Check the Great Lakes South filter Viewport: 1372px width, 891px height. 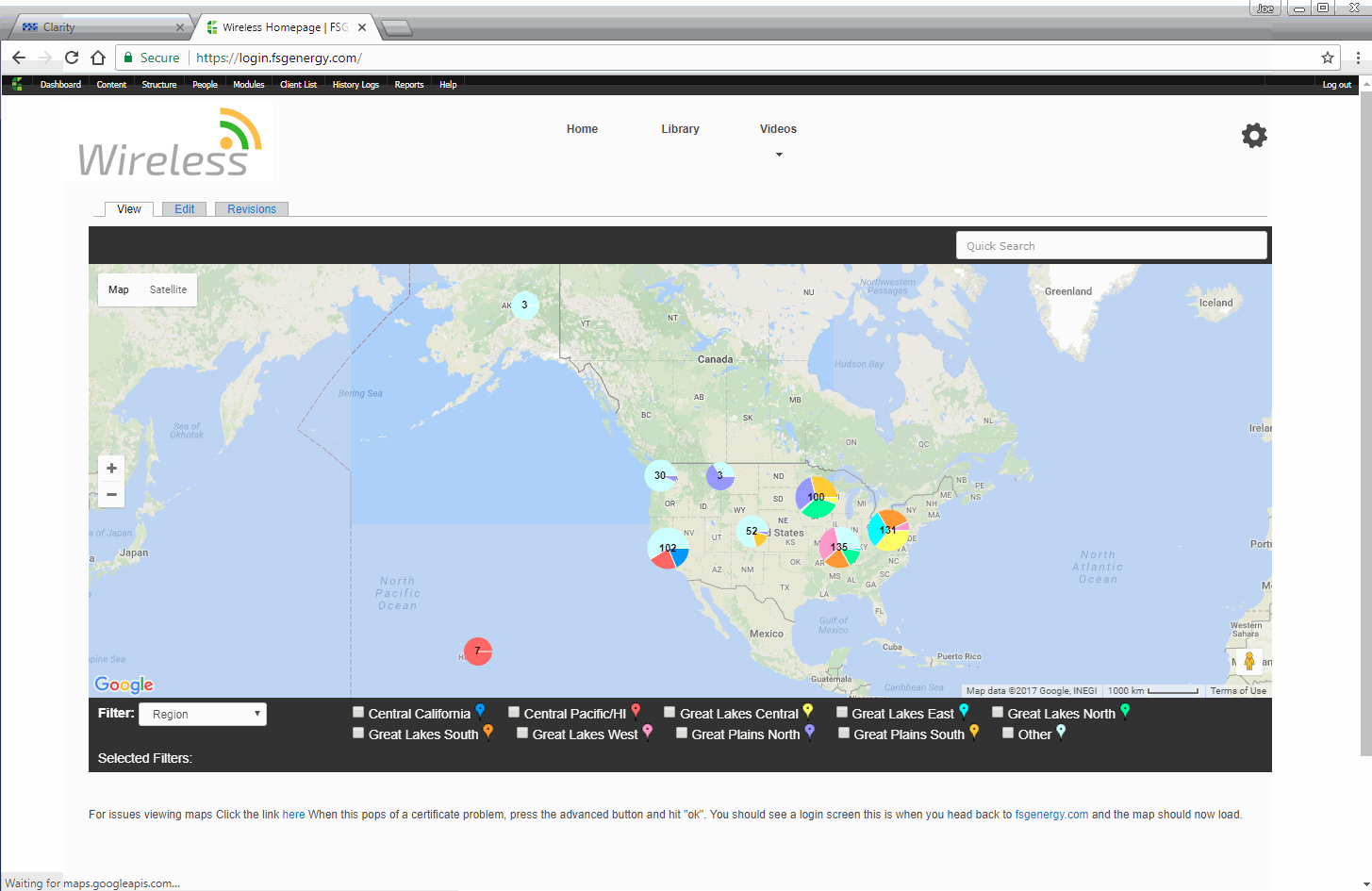point(358,734)
